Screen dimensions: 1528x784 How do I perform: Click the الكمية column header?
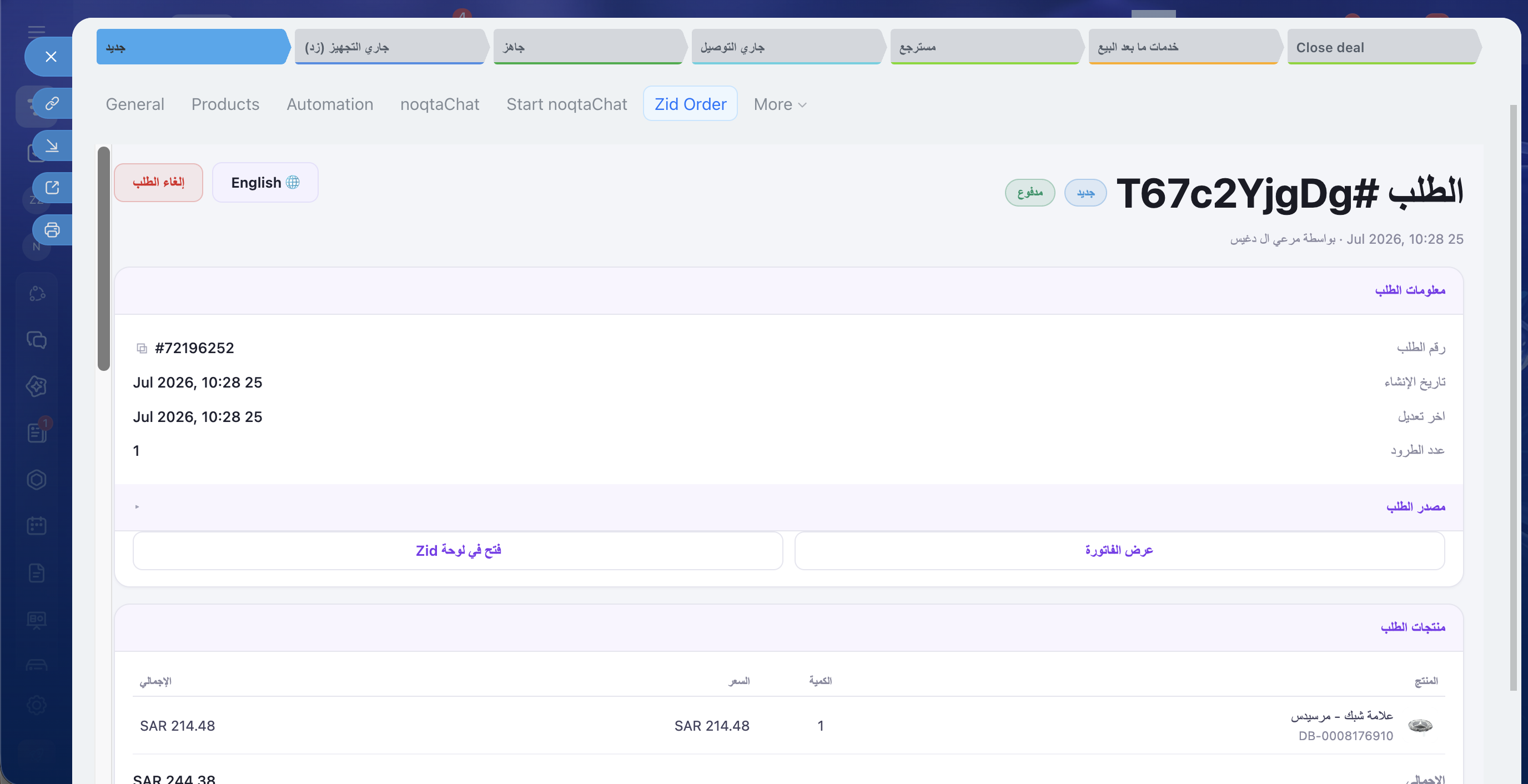coord(820,681)
